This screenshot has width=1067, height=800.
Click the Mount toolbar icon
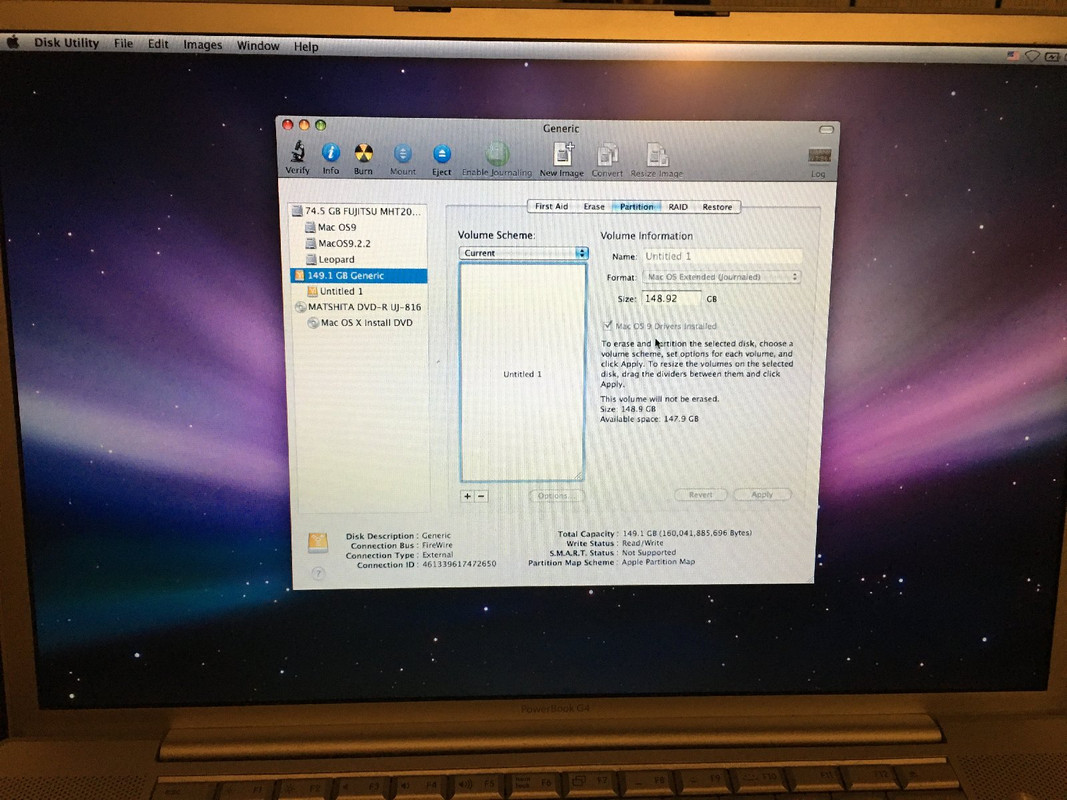403,154
